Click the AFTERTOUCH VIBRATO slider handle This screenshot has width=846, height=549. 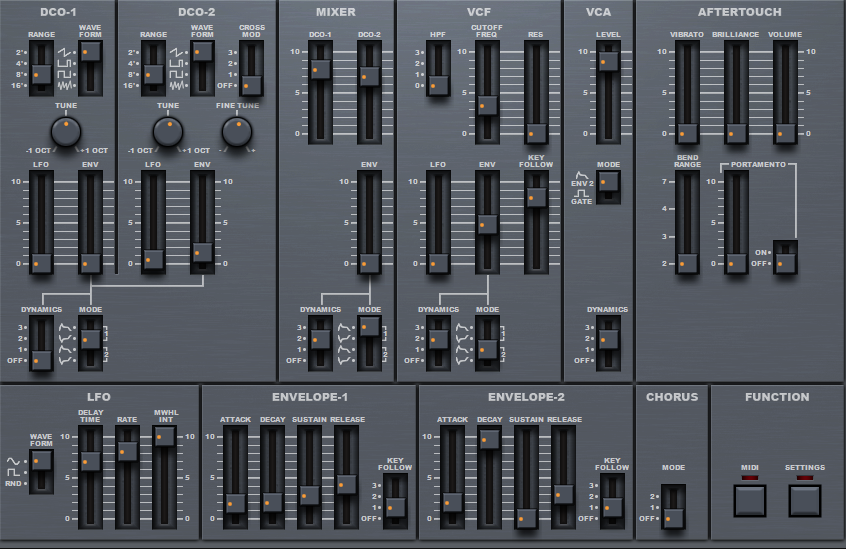point(687,133)
